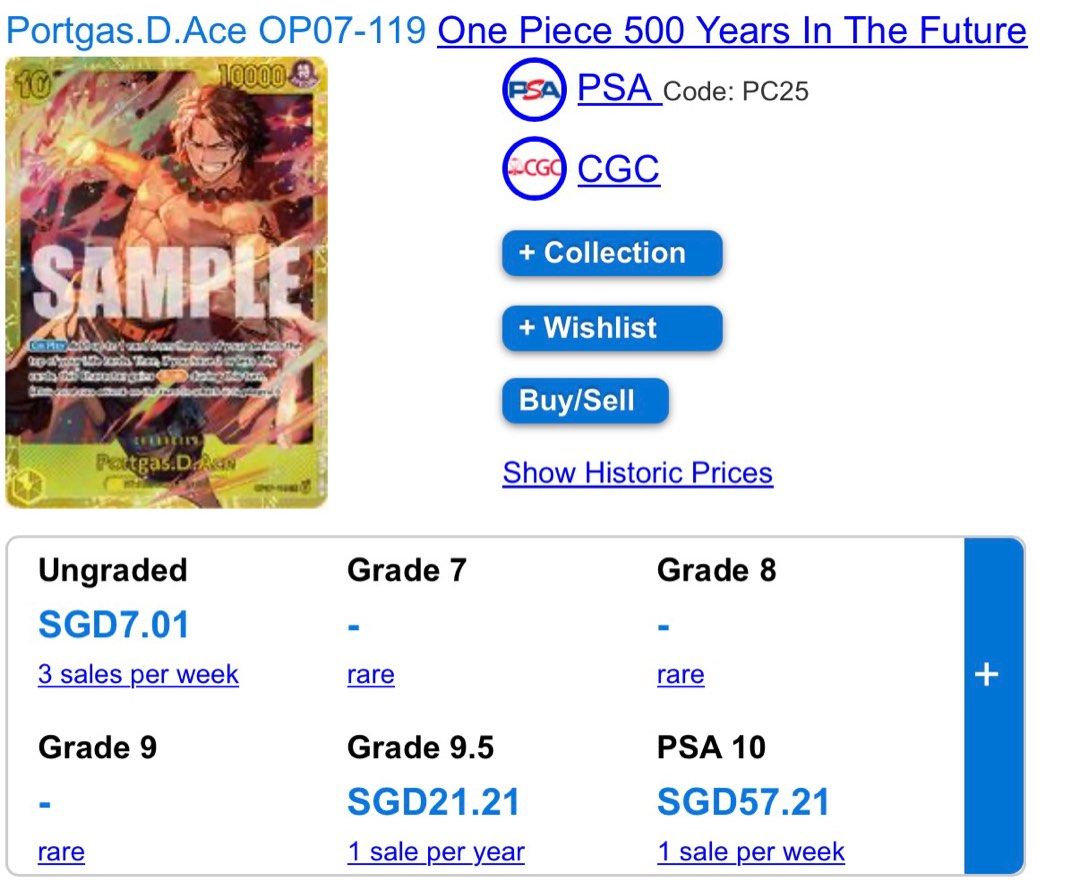The height and width of the screenshot is (892, 1080).
Task: Click the PSA logo icon
Action: (534, 91)
